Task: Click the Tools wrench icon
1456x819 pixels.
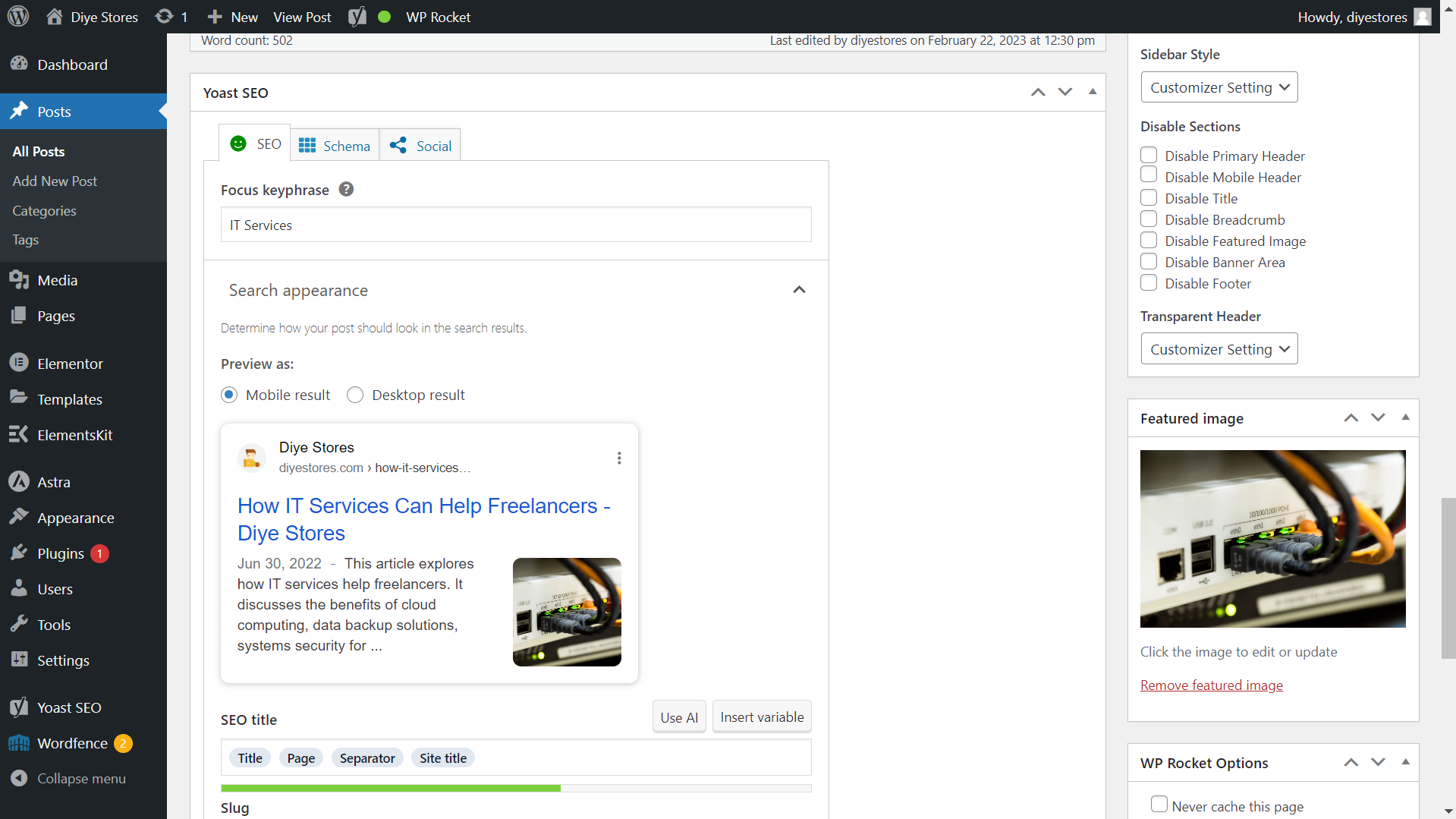Action: [19, 624]
